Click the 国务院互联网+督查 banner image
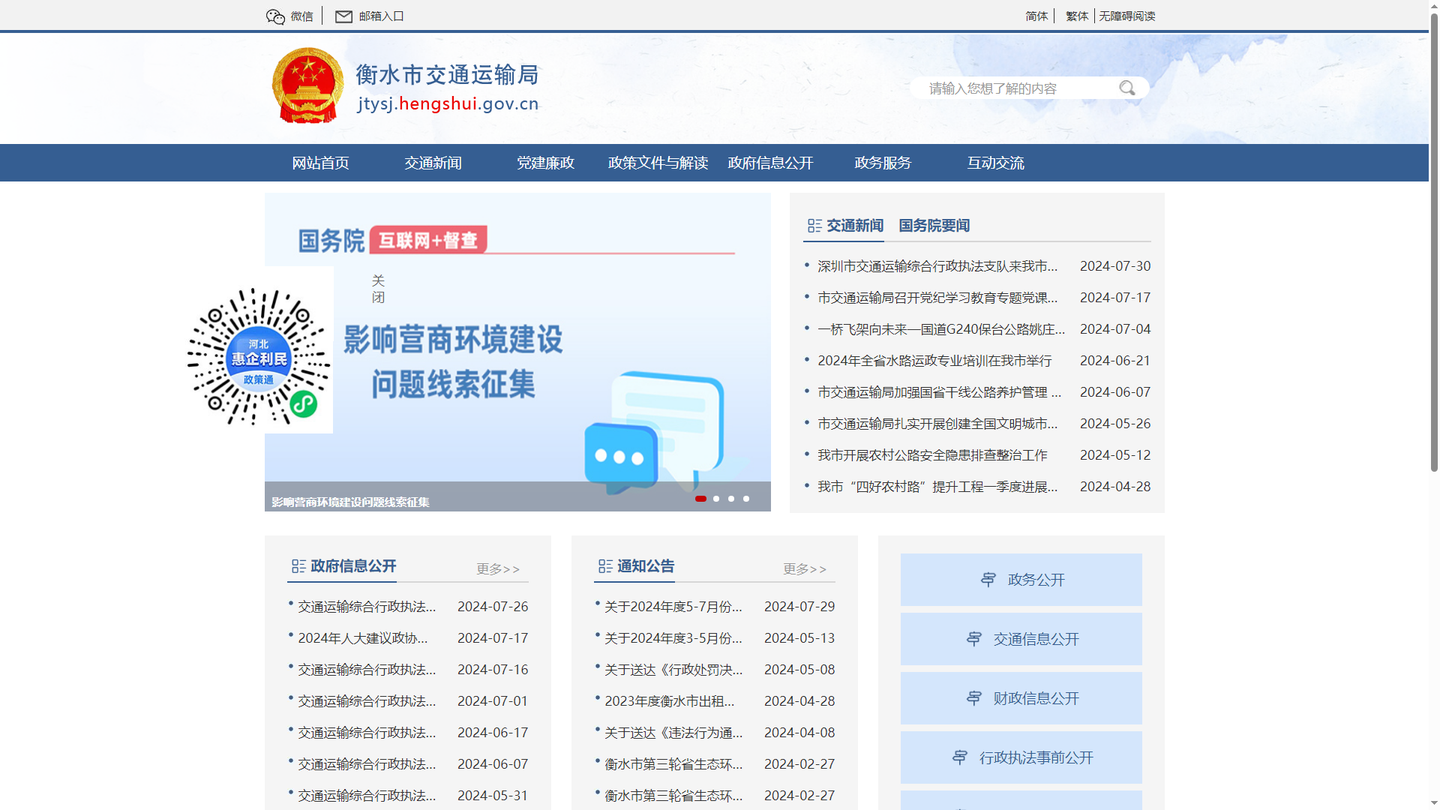Screen dimensions: 1440x810 (x=518, y=352)
